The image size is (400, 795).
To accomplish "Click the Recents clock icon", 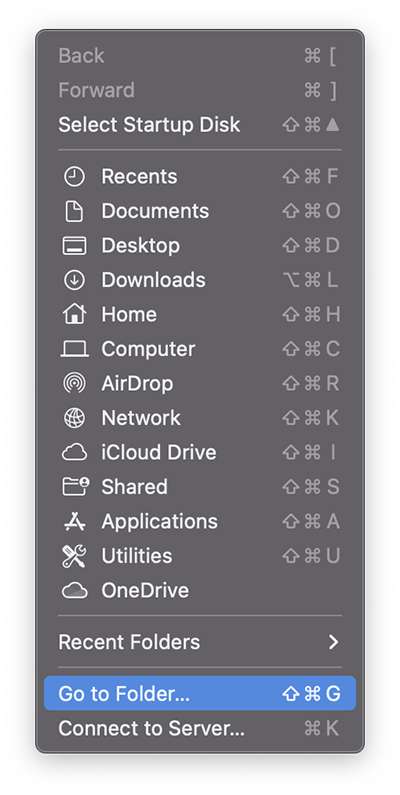I will 75,177.
